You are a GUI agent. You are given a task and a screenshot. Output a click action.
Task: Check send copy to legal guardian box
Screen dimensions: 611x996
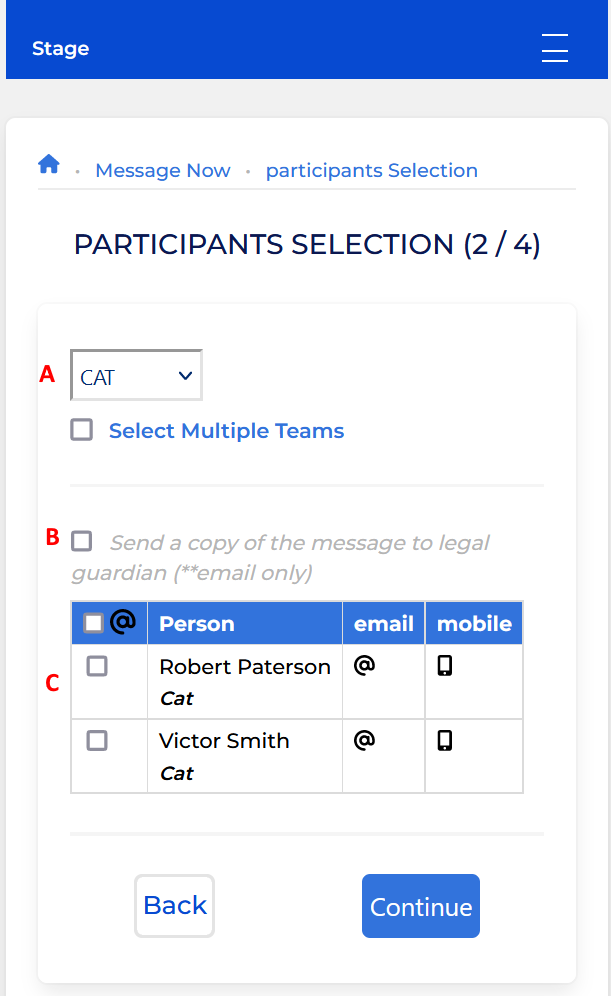[81, 541]
